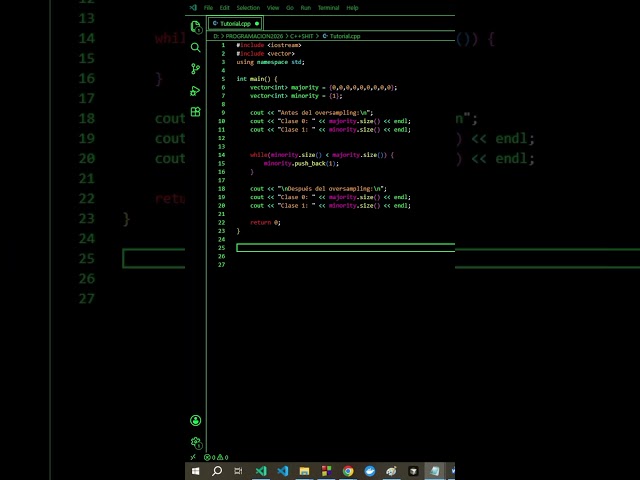Click PROGRAMACION2026 in the breadcrumb
Screen dimensions: 640x480
tap(254, 36)
